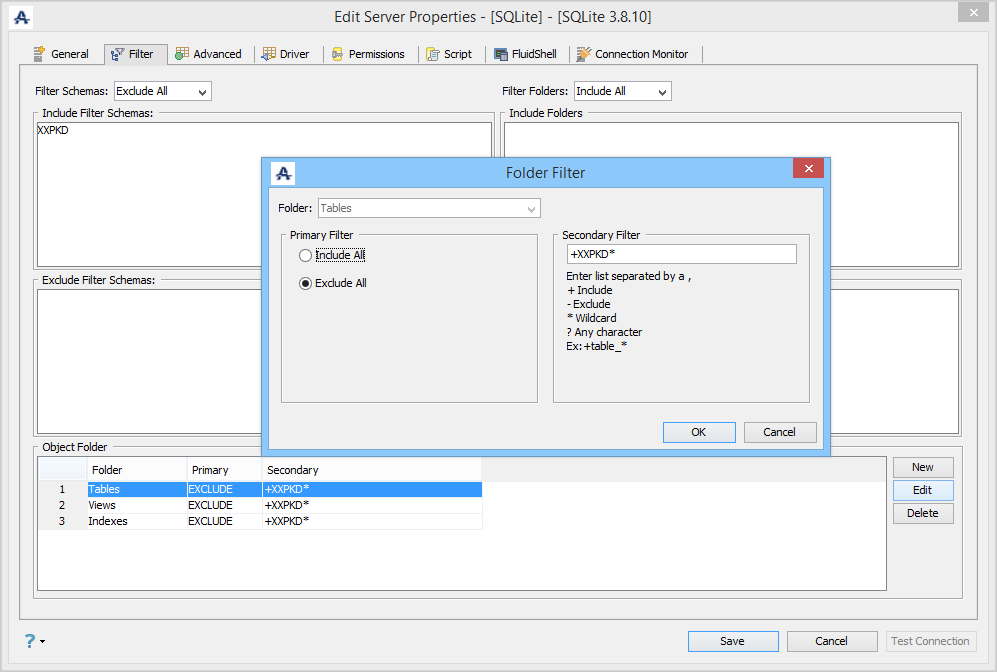Expand the help menu arrow
The width and height of the screenshot is (997, 672).
[x=43, y=641]
